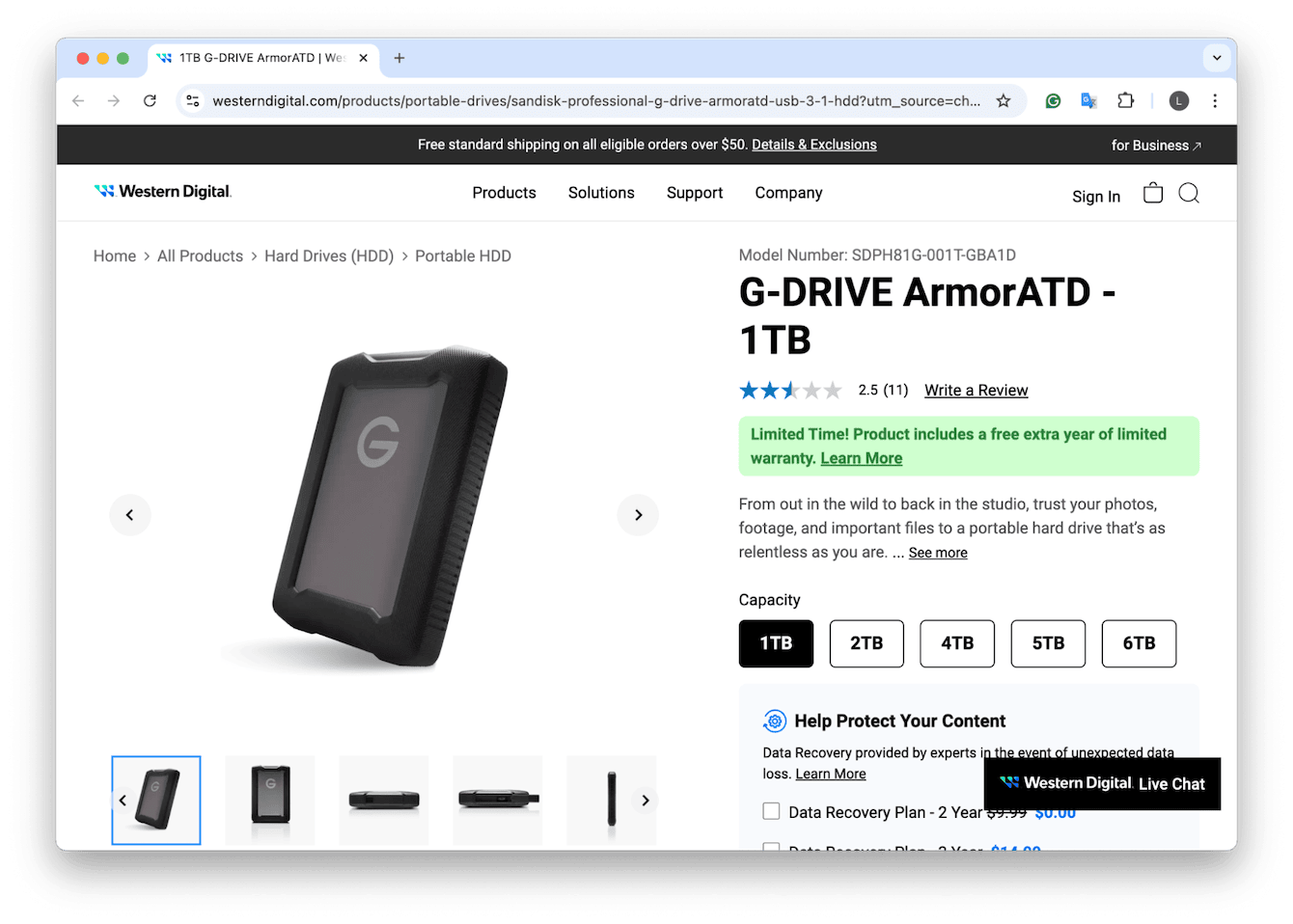The image size is (1293, 924).
Task: Select the second product thumbnail
Action: tap(269, 800)
